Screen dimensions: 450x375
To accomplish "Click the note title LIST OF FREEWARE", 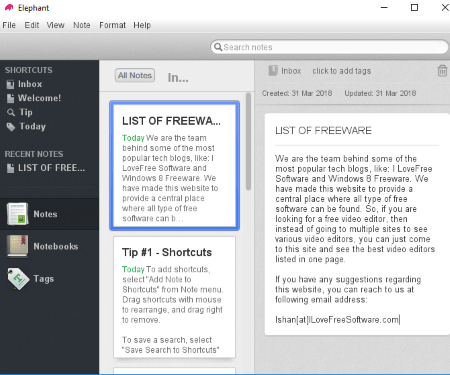I will tap(323, 130).
